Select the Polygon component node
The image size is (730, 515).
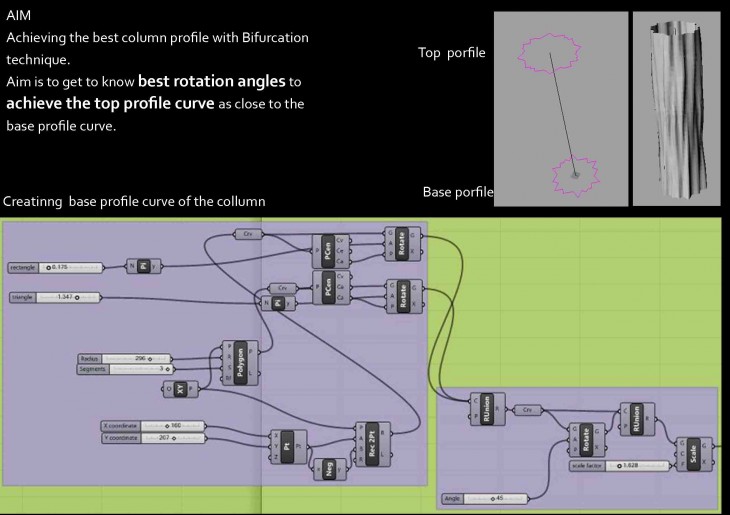pyautogui.click(x=238, y=361)
